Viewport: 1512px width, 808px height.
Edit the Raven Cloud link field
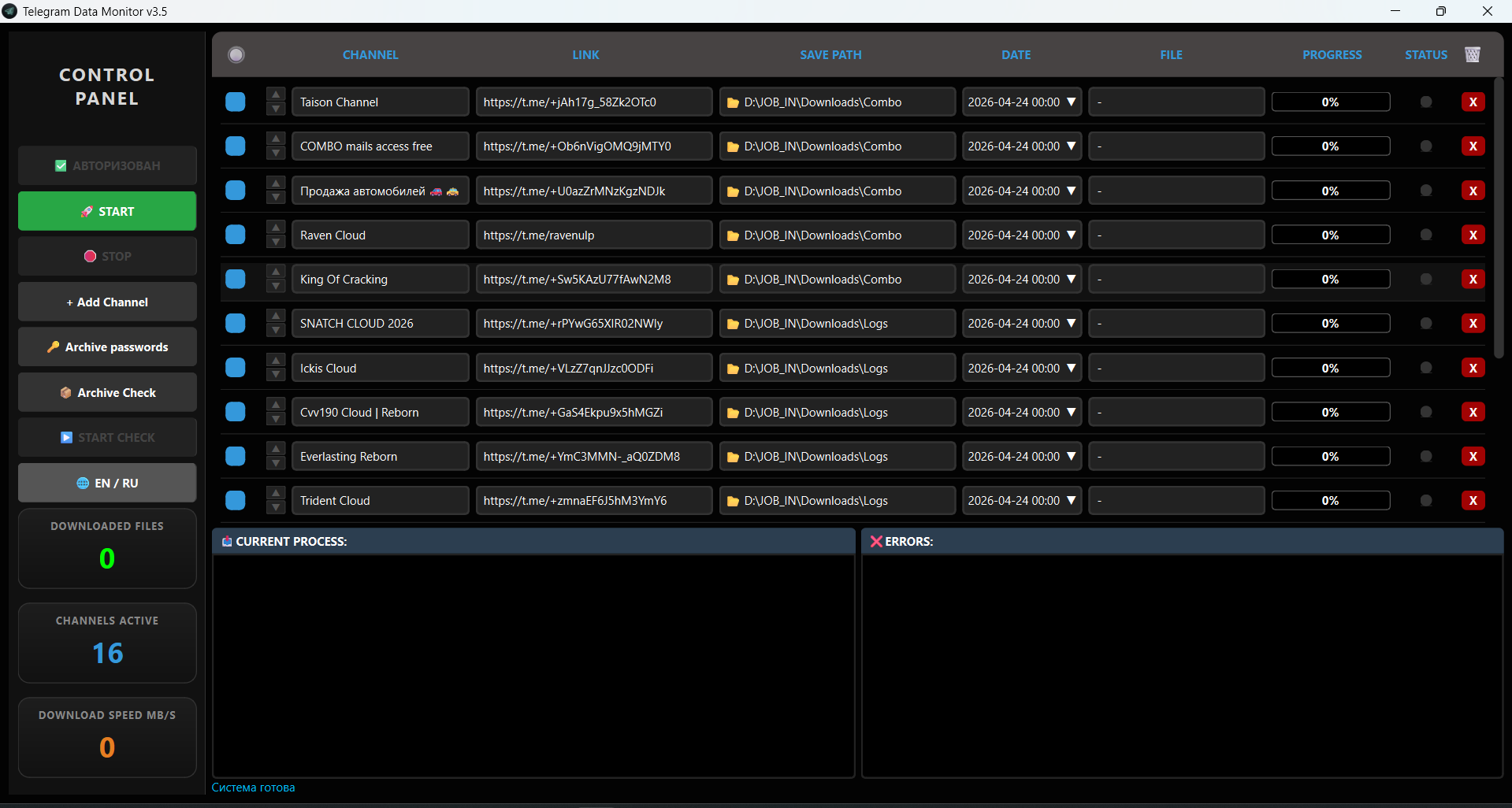point(594,235)
